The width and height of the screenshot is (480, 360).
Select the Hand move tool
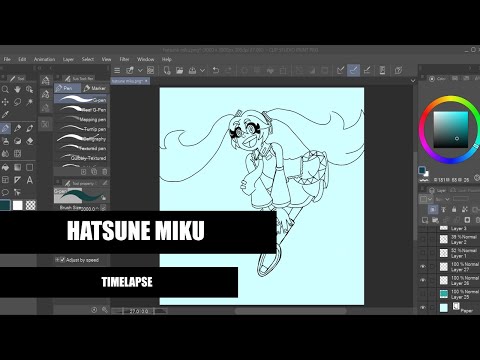[x=17, y=89]
